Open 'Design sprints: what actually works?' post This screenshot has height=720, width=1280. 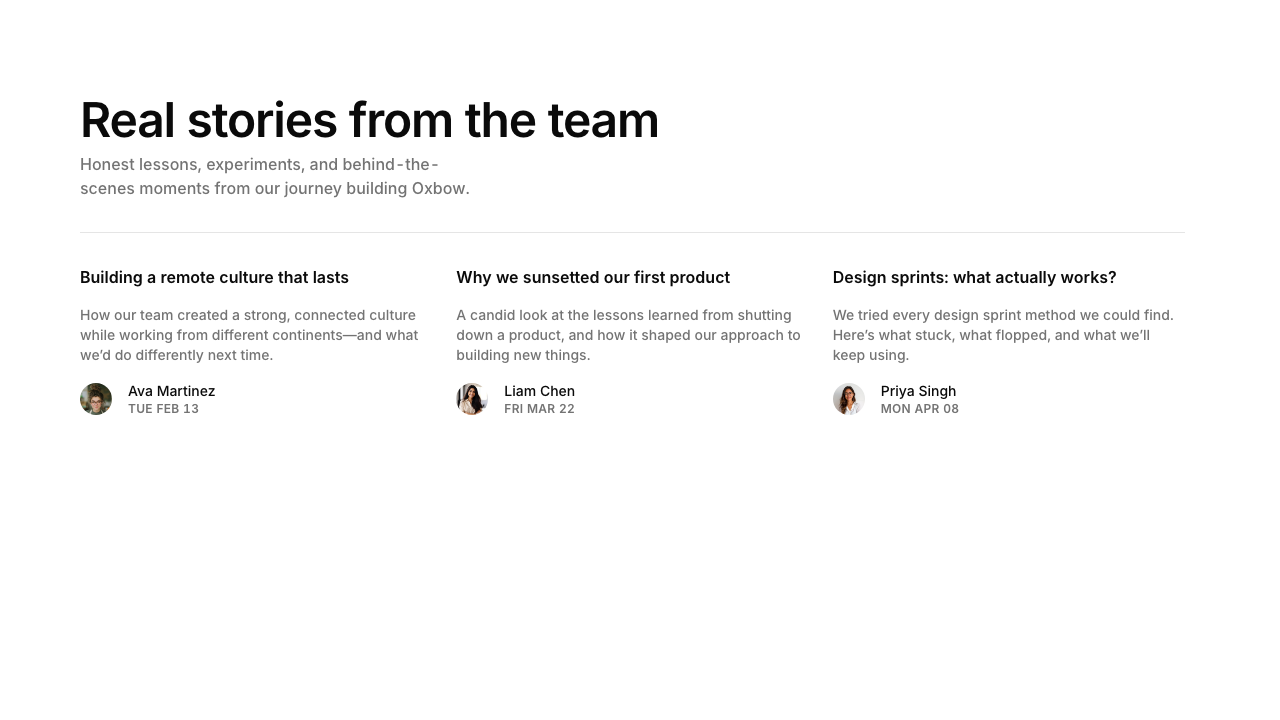click(974, 277)
